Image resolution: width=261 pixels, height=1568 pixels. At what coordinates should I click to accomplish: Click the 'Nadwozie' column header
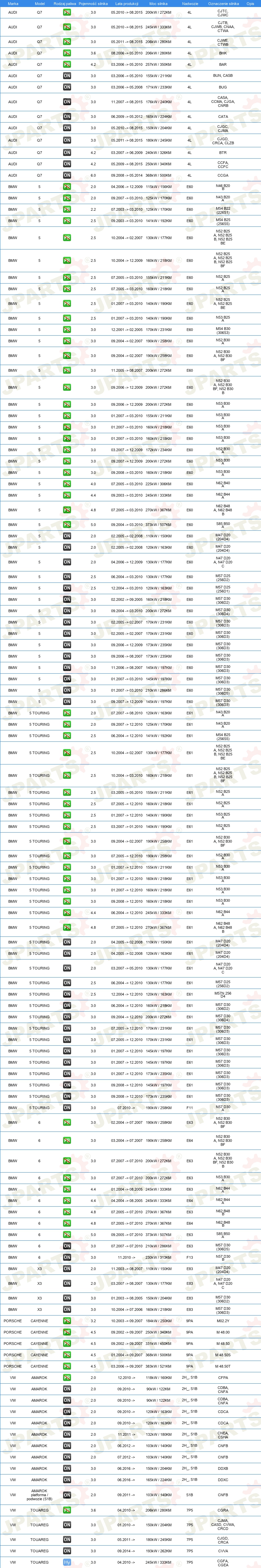click(x=190, y=4)
